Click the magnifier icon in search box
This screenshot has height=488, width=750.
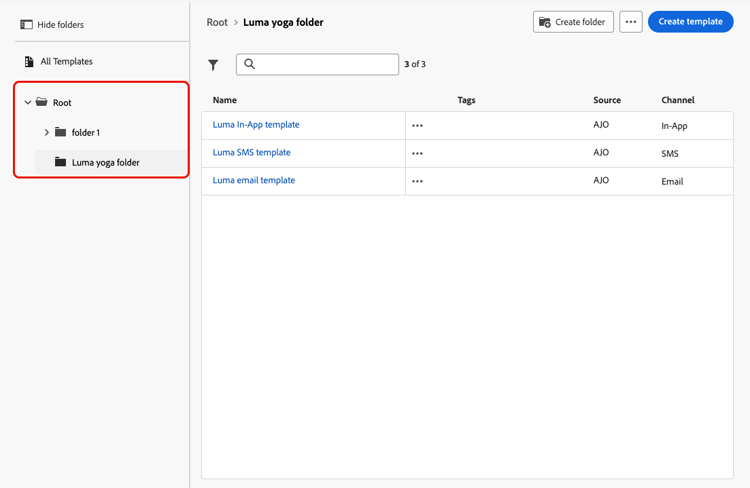point(249,64)
